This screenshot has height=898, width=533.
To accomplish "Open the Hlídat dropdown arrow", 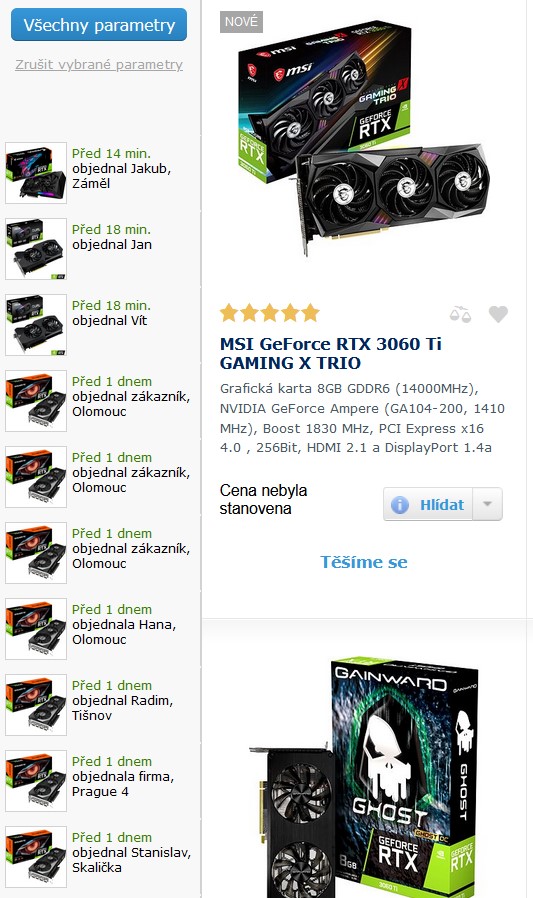I will pos(488,504).
